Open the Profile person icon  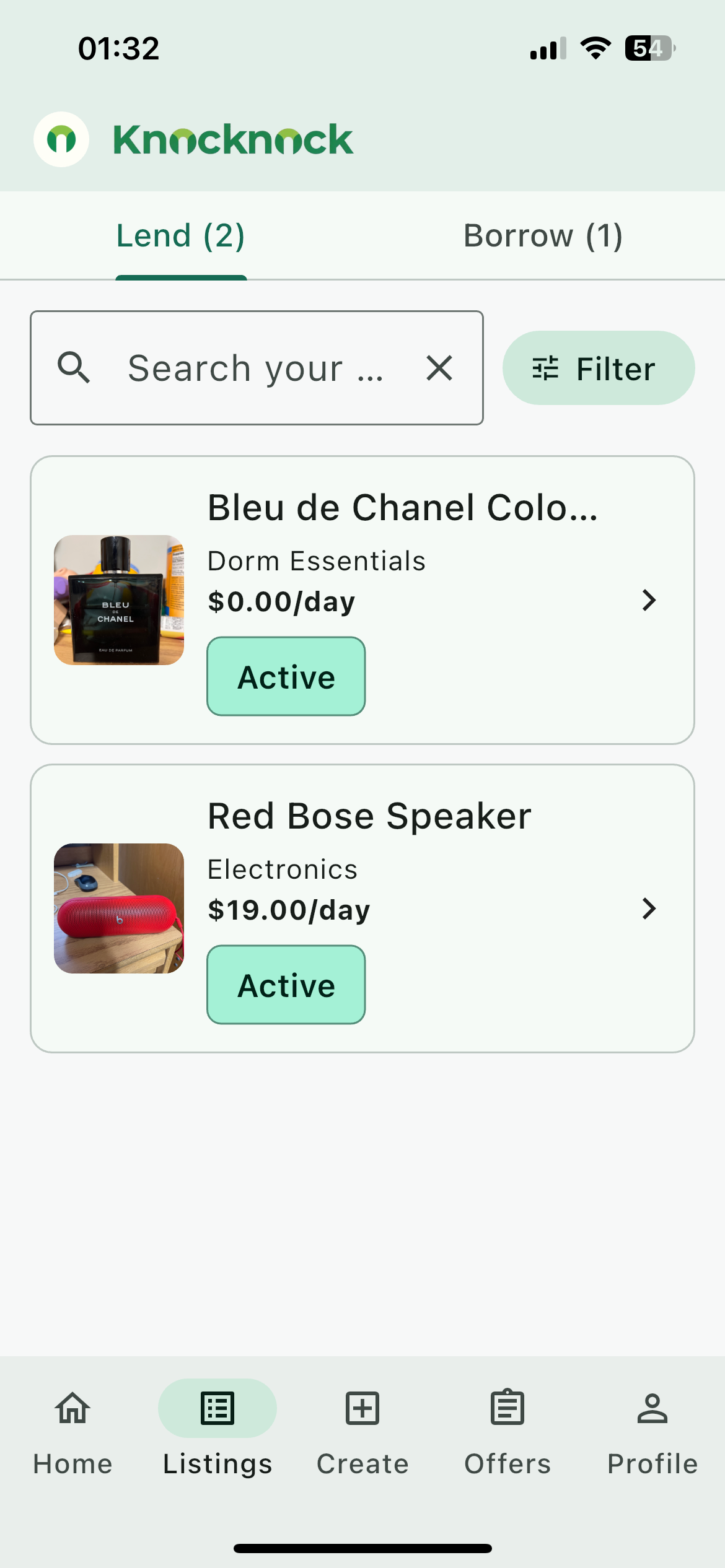652,1408
